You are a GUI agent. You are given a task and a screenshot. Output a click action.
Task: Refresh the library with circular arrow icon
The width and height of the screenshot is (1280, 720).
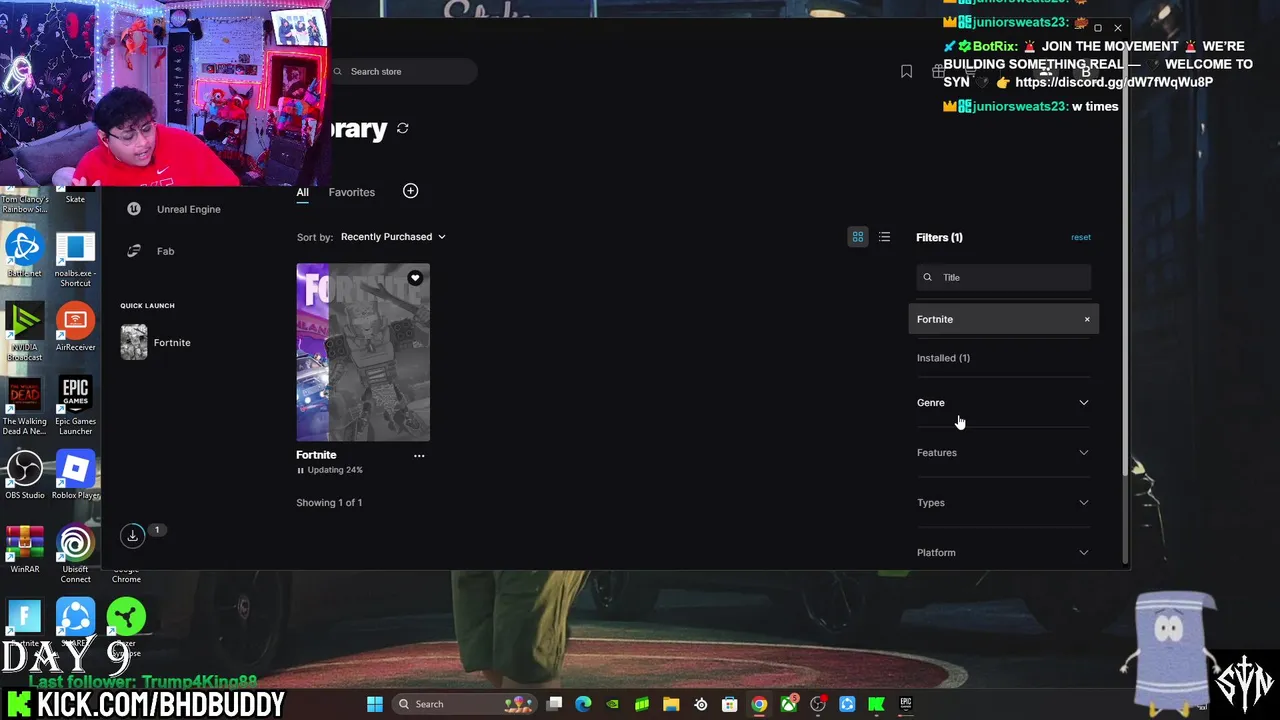[402, 128]
